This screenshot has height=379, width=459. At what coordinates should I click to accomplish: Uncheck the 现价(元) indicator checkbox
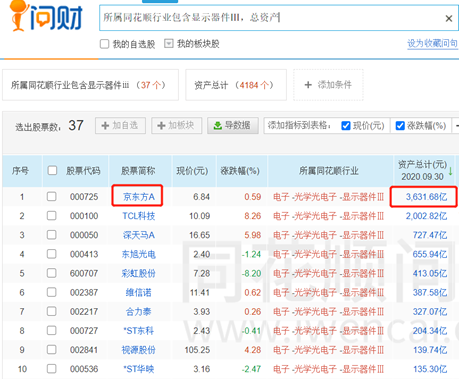point(346,126)
